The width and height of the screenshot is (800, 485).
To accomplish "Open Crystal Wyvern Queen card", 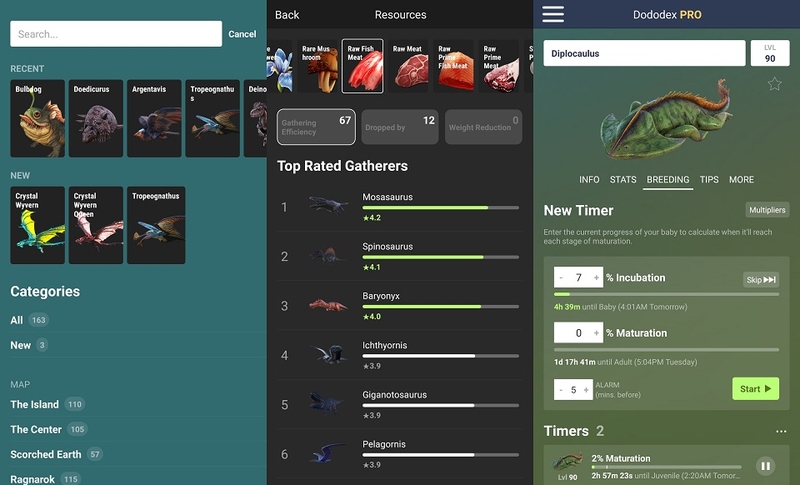I will coord(96,225).
